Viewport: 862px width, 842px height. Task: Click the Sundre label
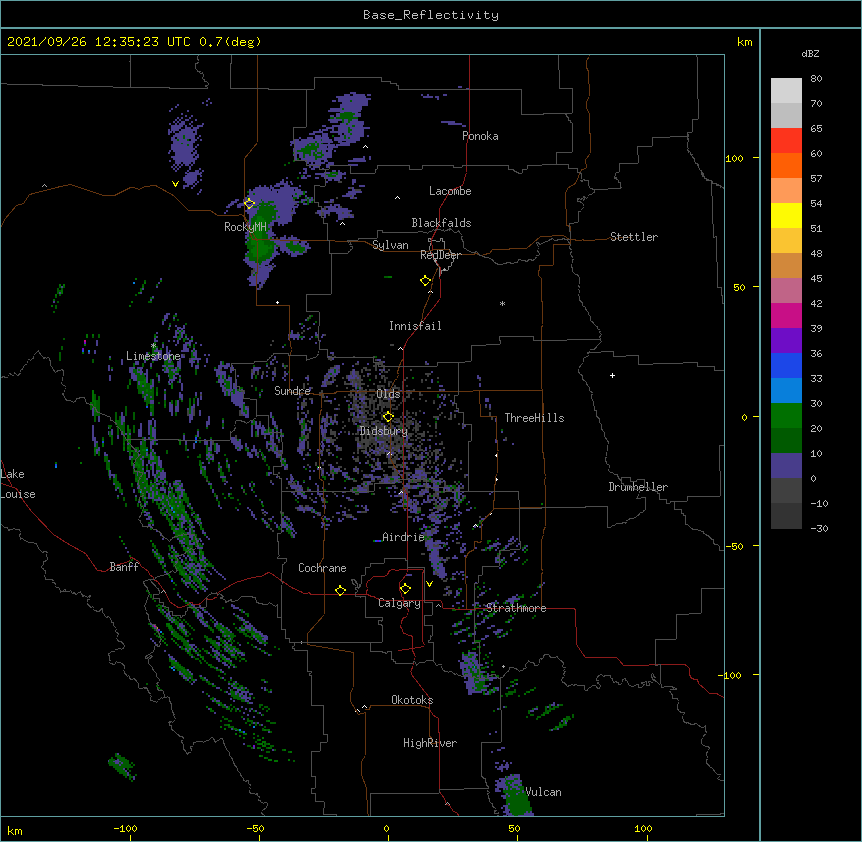click(292, 391)
